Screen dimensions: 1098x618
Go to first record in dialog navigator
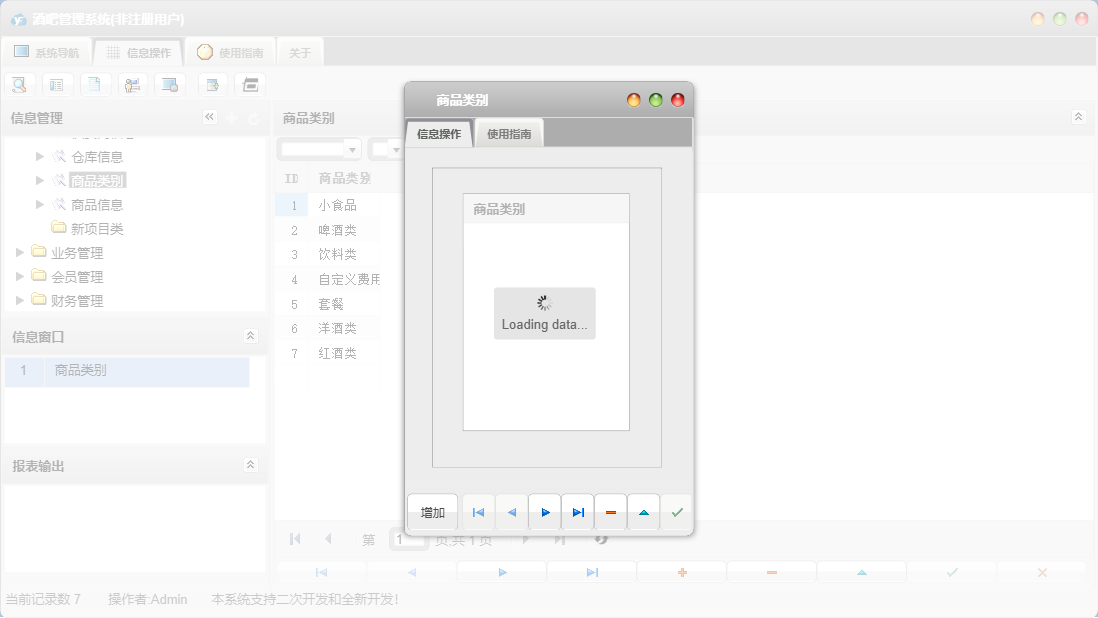point(478,512)
